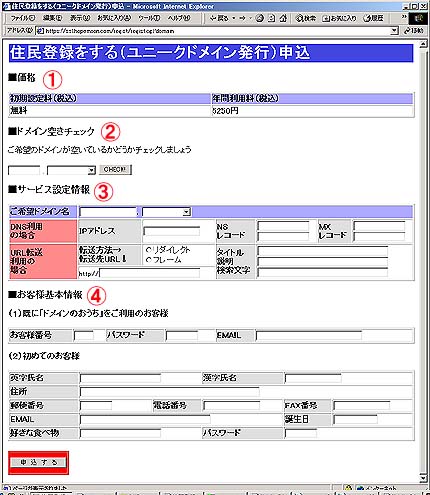Click the 検索 search toolbar button
The width and height of the screenshot is (430, 495).
(306, 18)
